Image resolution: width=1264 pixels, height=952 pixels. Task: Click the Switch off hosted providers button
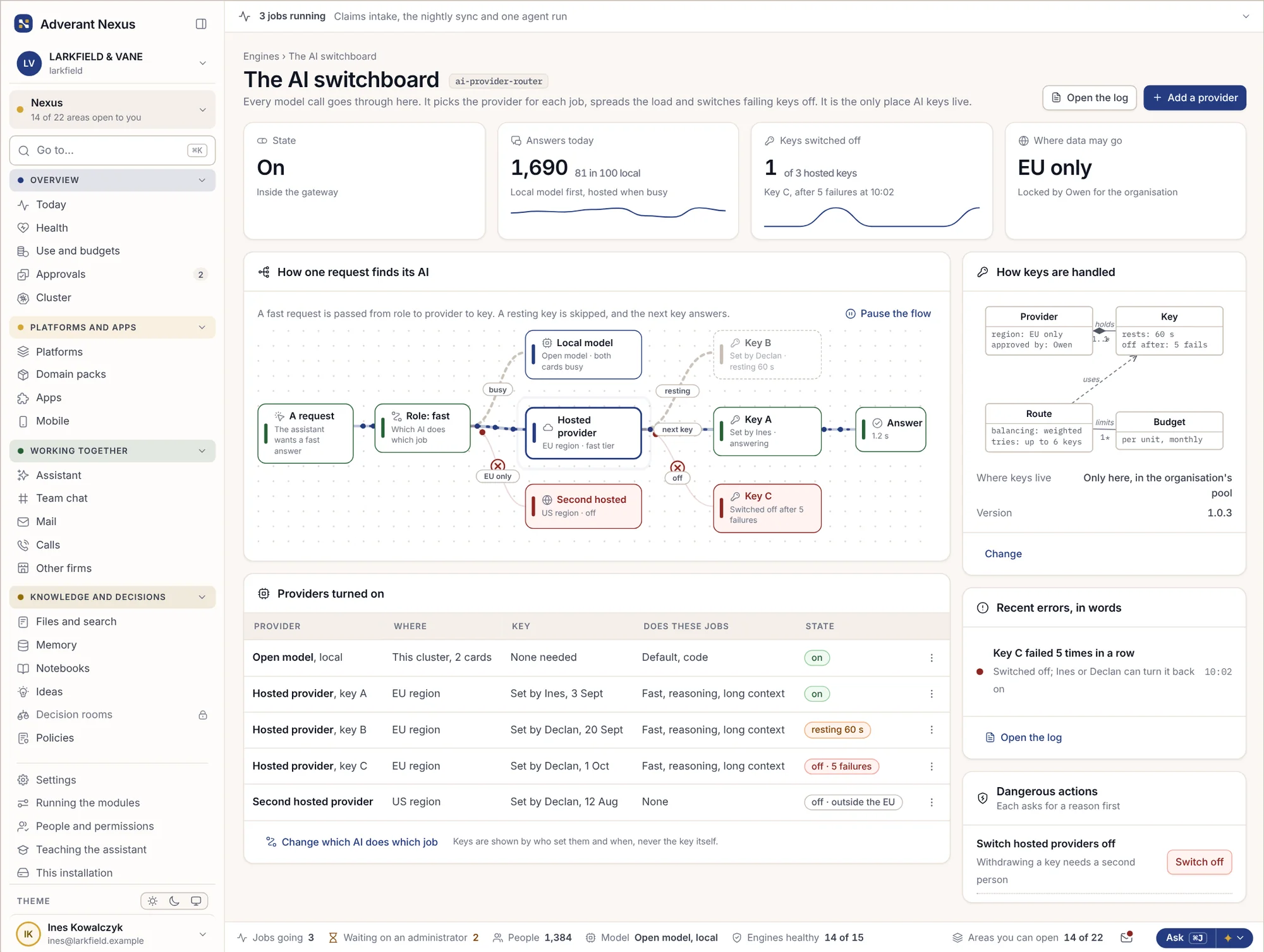(x=1199, y=862)
